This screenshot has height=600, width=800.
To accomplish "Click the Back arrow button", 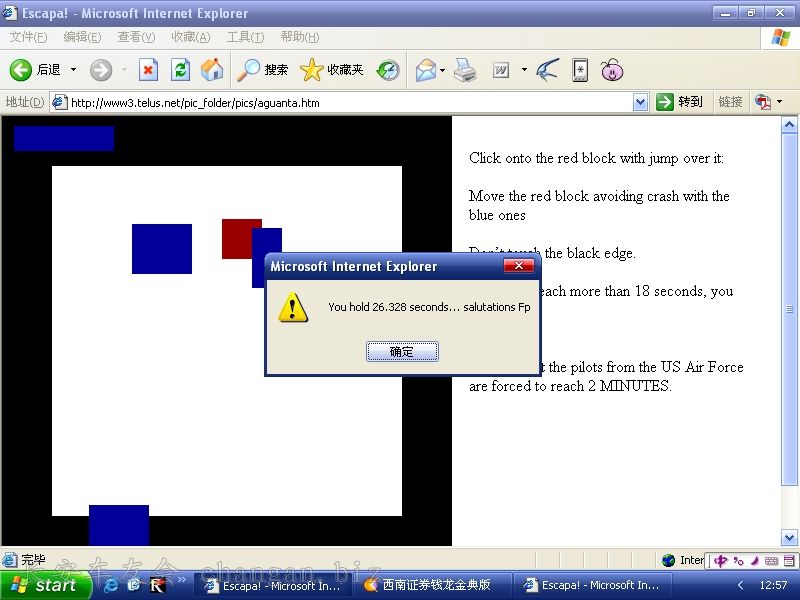I will point(22,70).
